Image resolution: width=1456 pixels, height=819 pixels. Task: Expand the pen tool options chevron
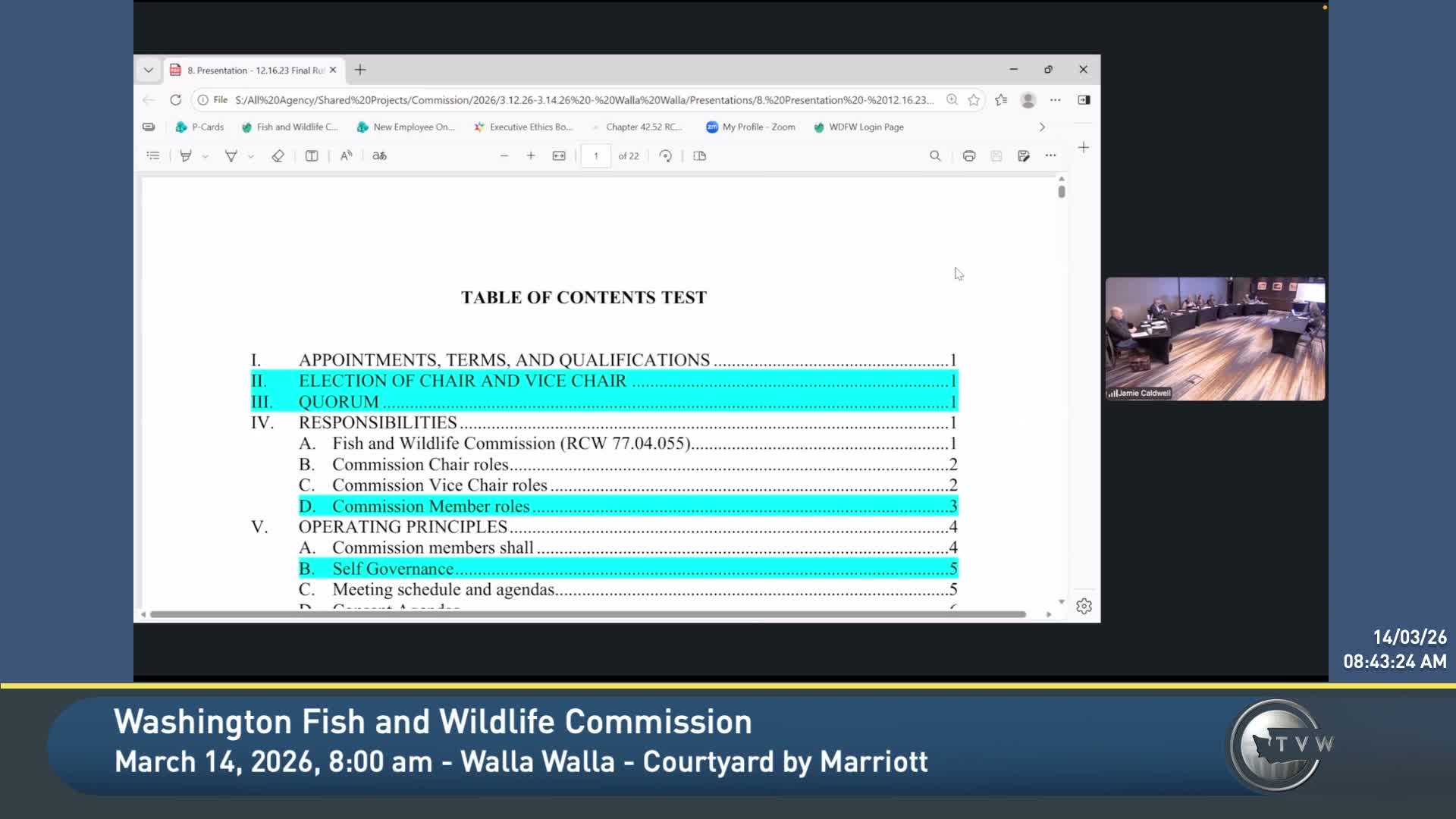pyautogui.click(x=251, y=155)
